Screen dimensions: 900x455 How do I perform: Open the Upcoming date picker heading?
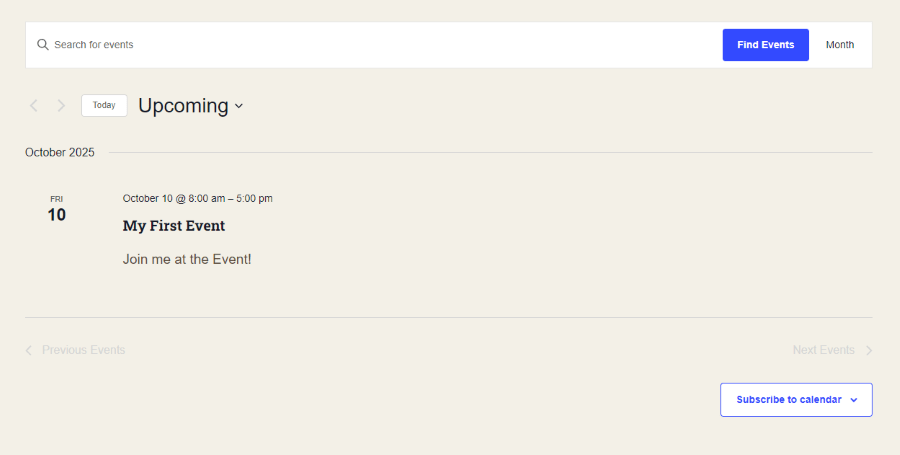point(183,106)
